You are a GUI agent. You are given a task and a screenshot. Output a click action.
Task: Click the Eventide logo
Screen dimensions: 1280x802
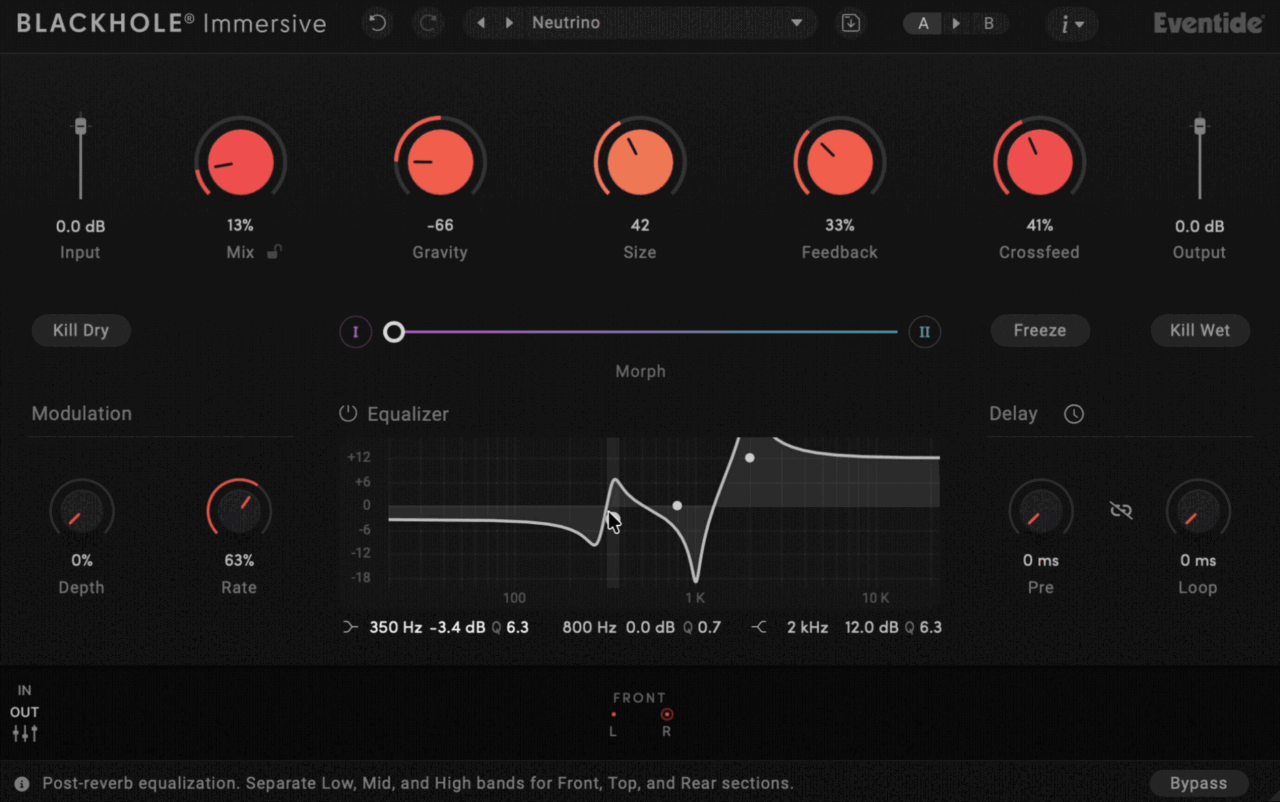[x=1208, y=23]
